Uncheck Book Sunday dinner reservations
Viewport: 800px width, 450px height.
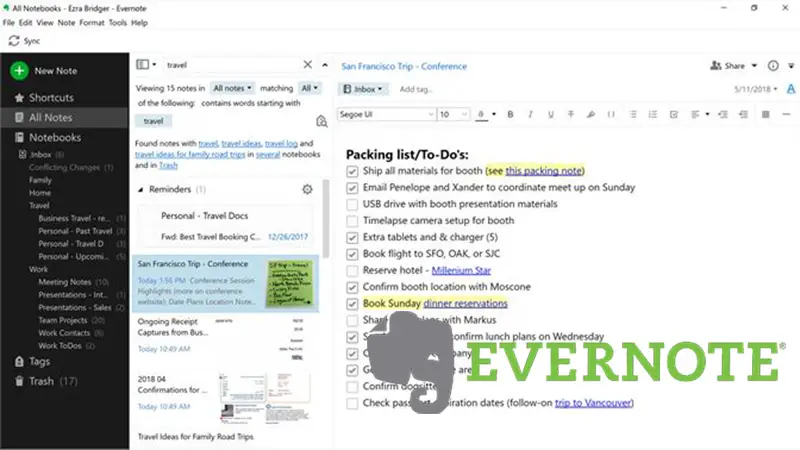click(x=352, y=304)
